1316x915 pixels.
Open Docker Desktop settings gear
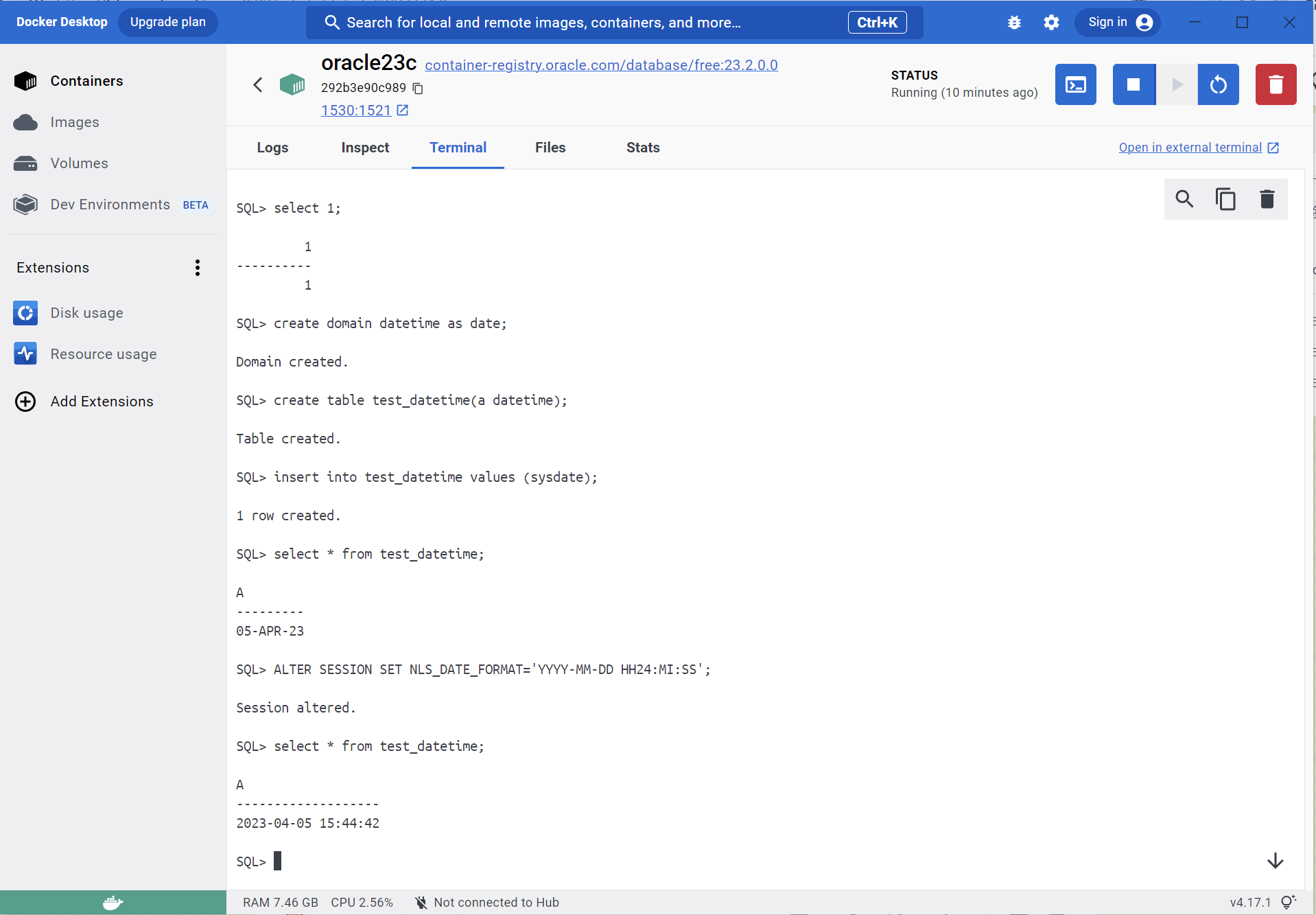point(1052,23)
